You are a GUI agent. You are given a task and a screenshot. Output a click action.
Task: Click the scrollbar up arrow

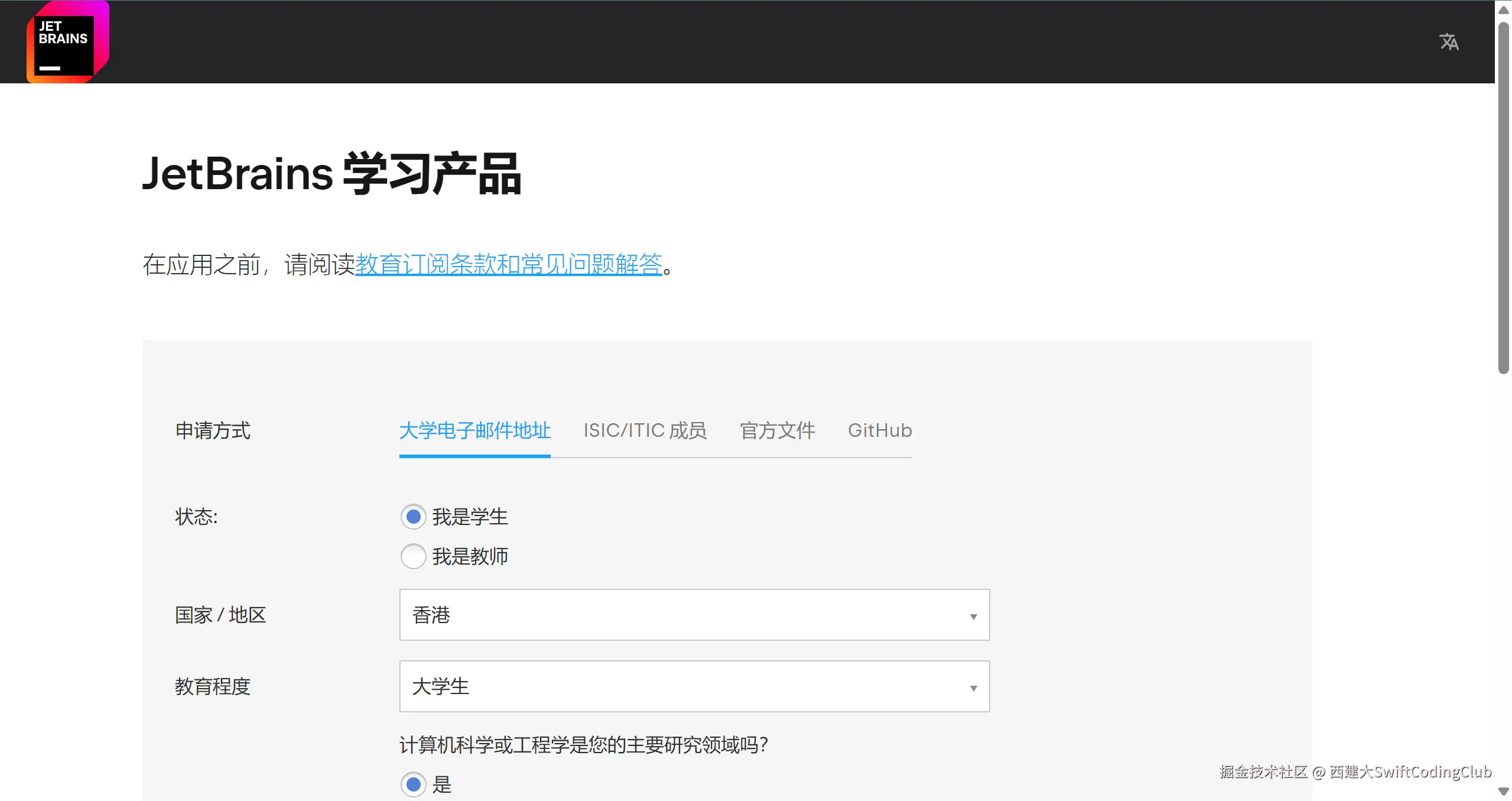coord(1504,10)
